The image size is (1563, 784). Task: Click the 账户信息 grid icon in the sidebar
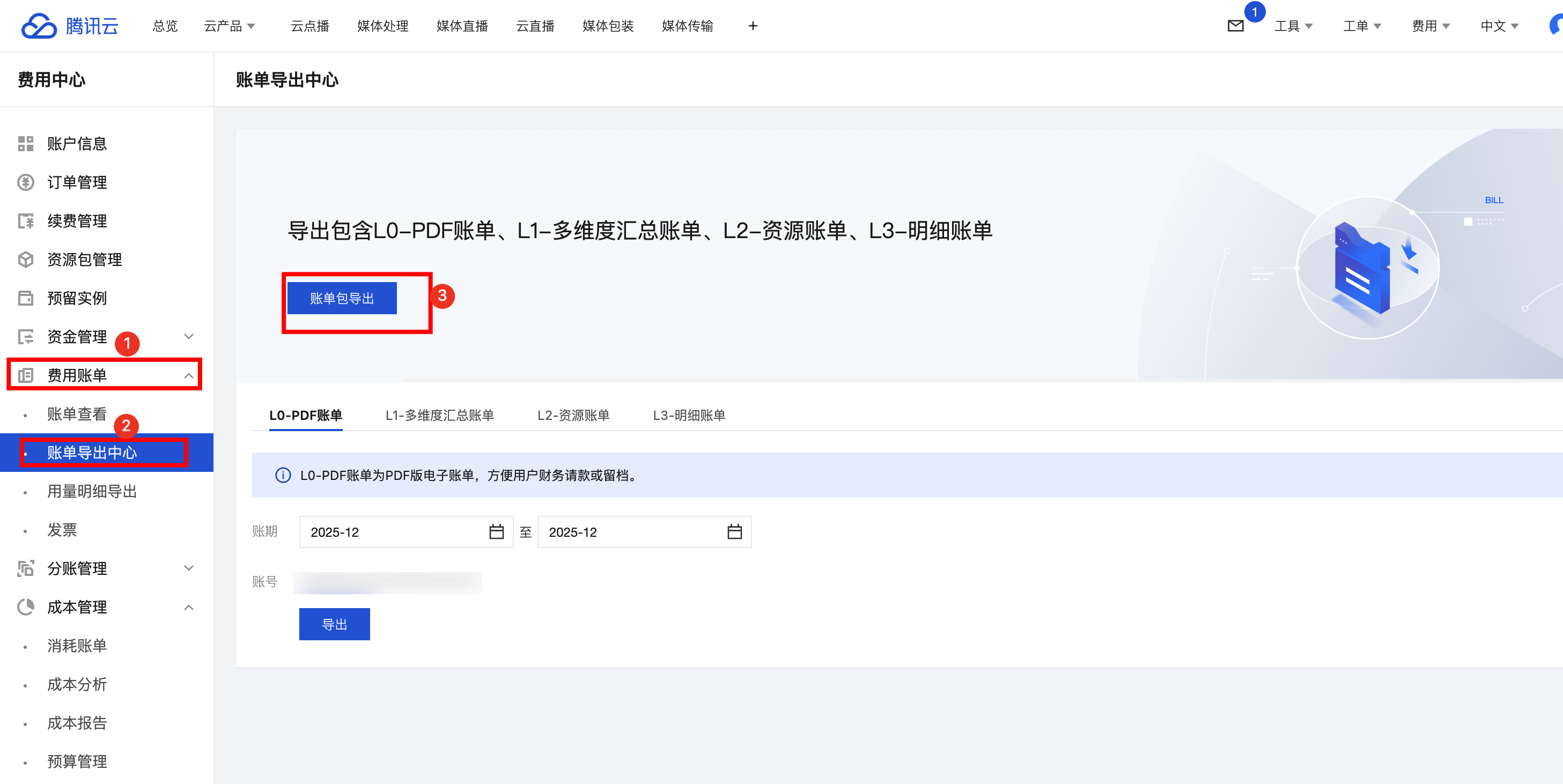click(x=26, y=144)
